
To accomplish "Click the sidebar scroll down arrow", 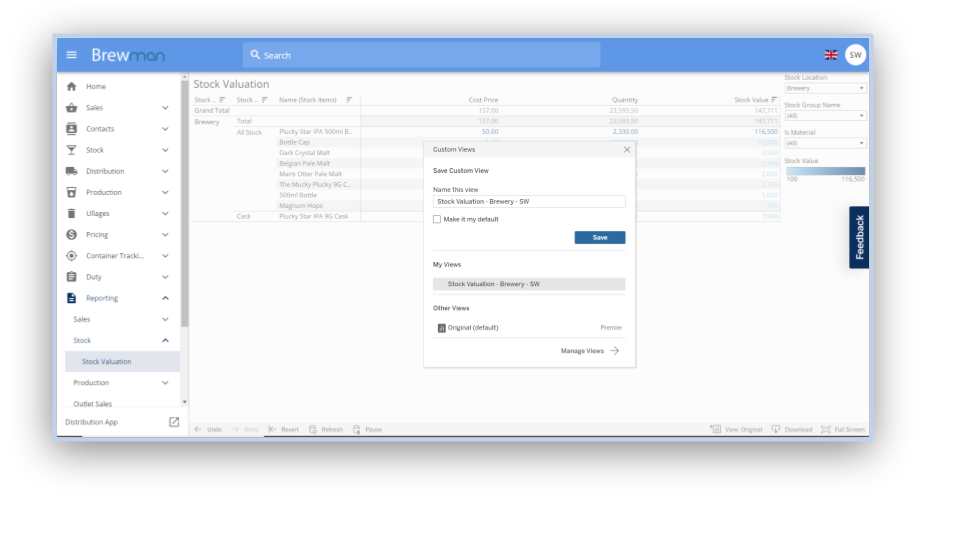I will [185, 402].
